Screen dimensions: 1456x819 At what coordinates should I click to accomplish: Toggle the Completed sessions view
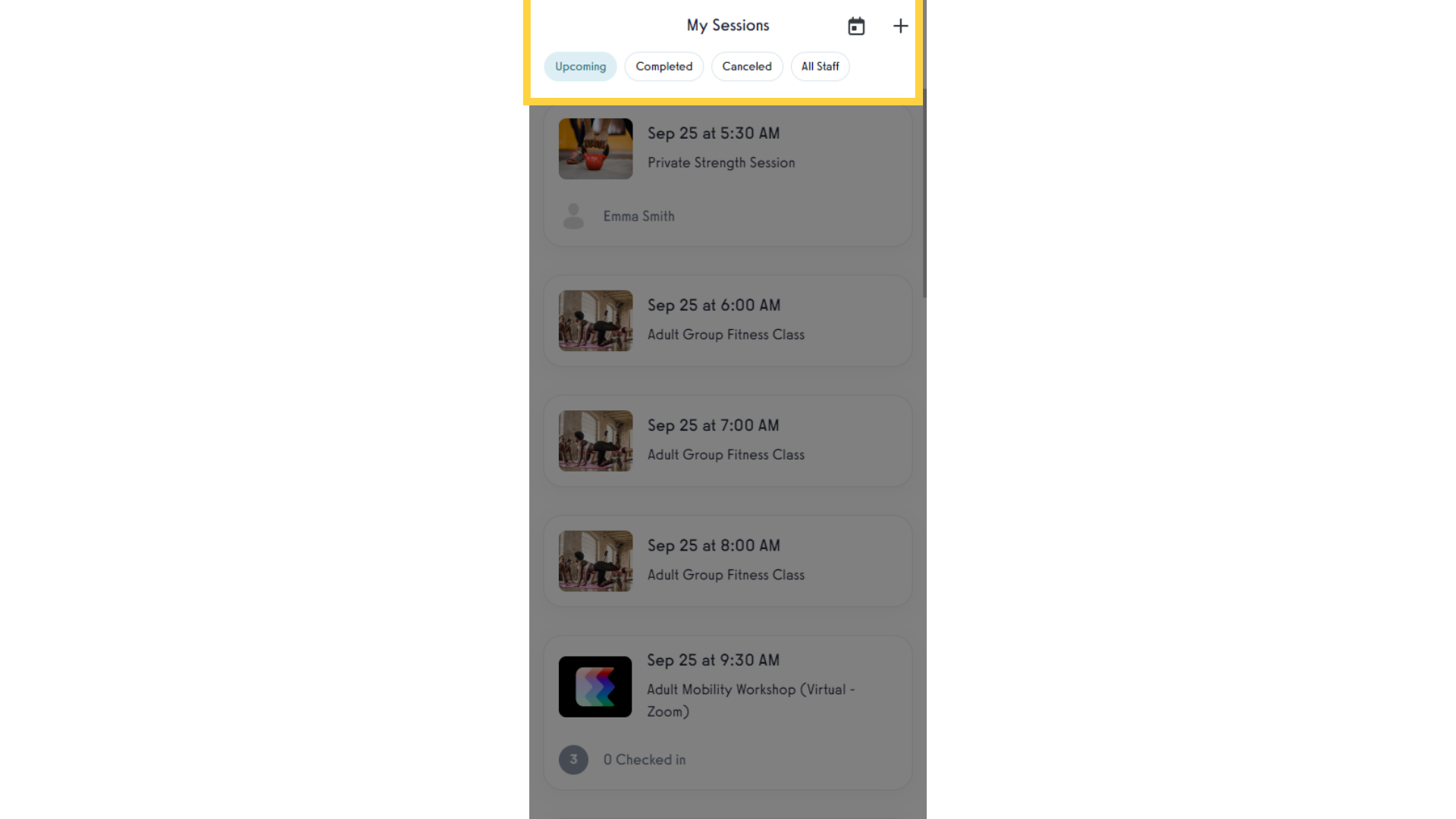664,66
